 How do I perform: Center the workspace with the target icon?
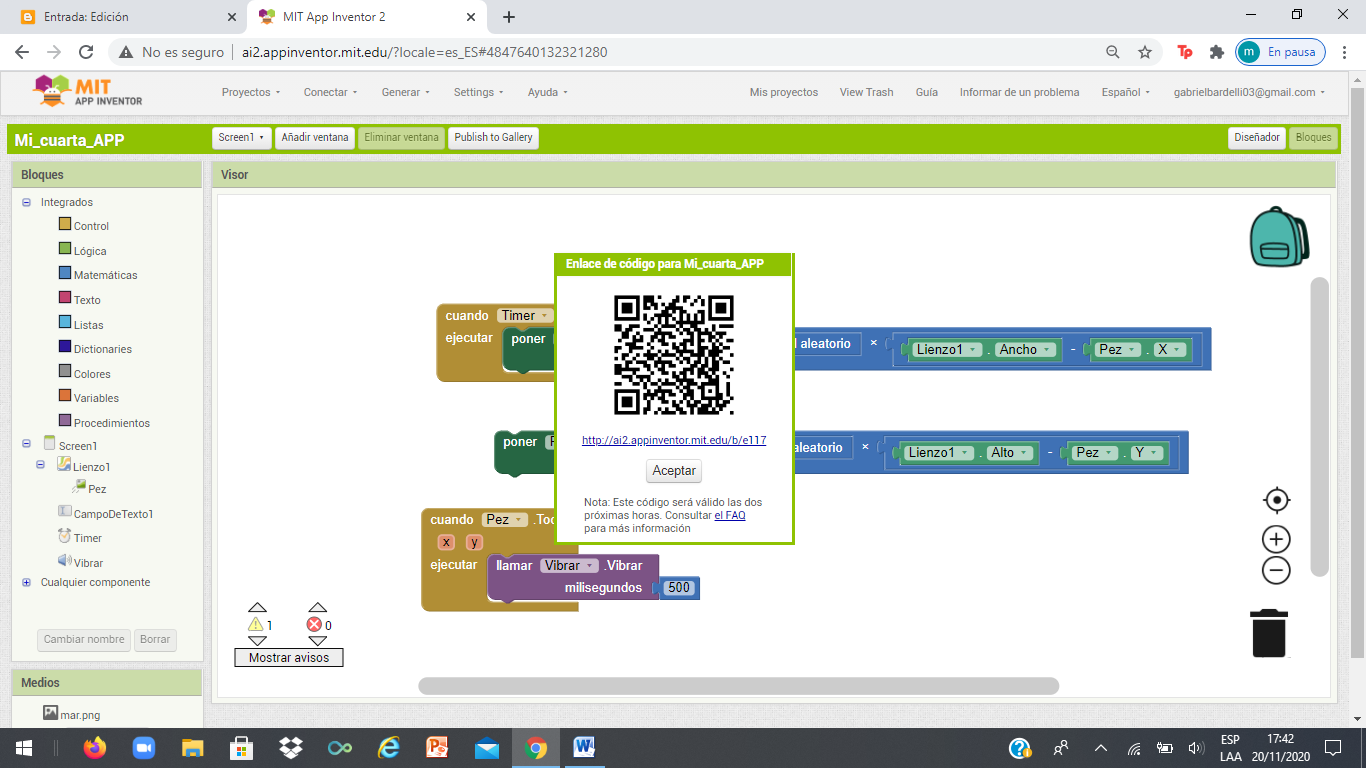1276,500
